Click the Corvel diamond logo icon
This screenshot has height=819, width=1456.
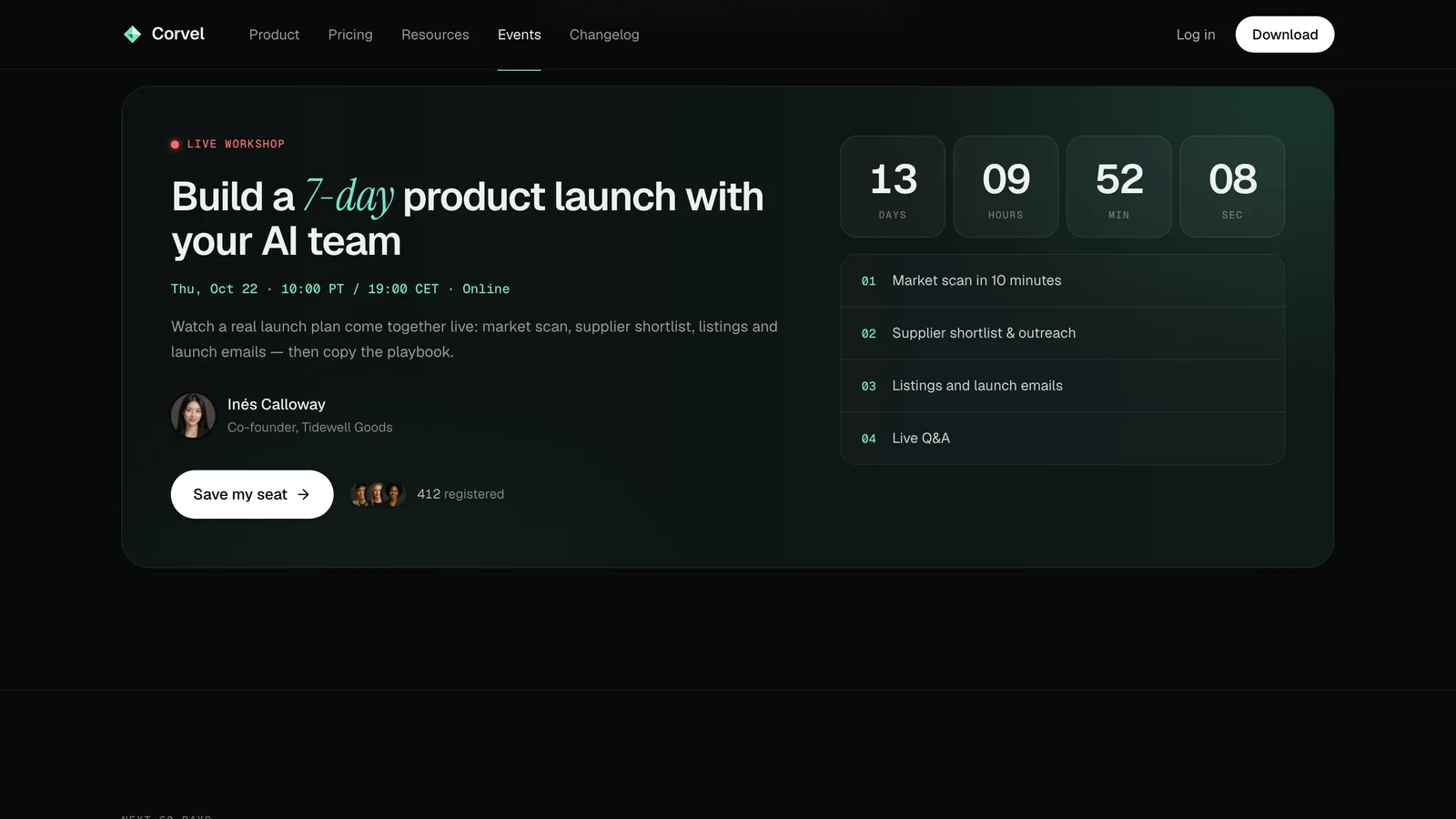pos(132,35)
